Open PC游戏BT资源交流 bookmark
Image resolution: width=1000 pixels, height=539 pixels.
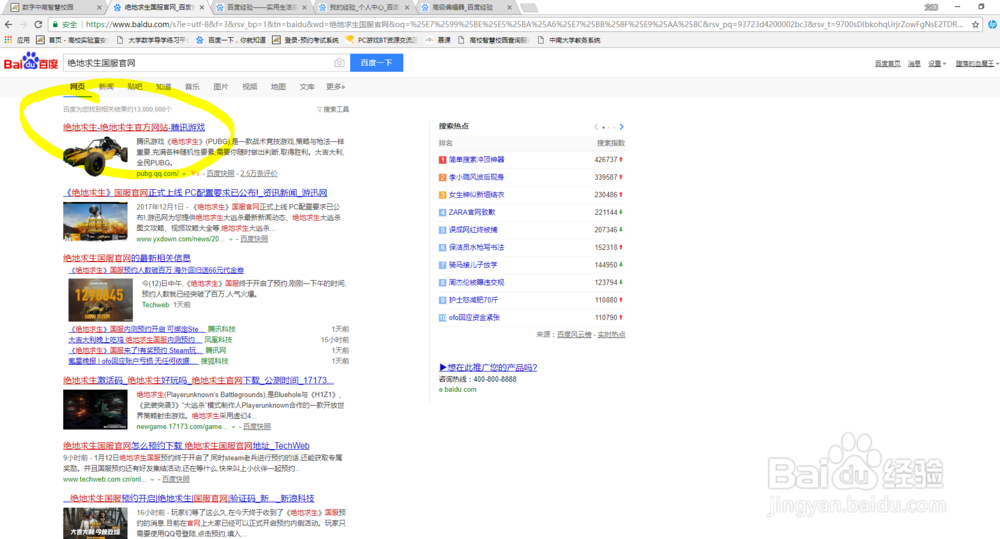381,40
